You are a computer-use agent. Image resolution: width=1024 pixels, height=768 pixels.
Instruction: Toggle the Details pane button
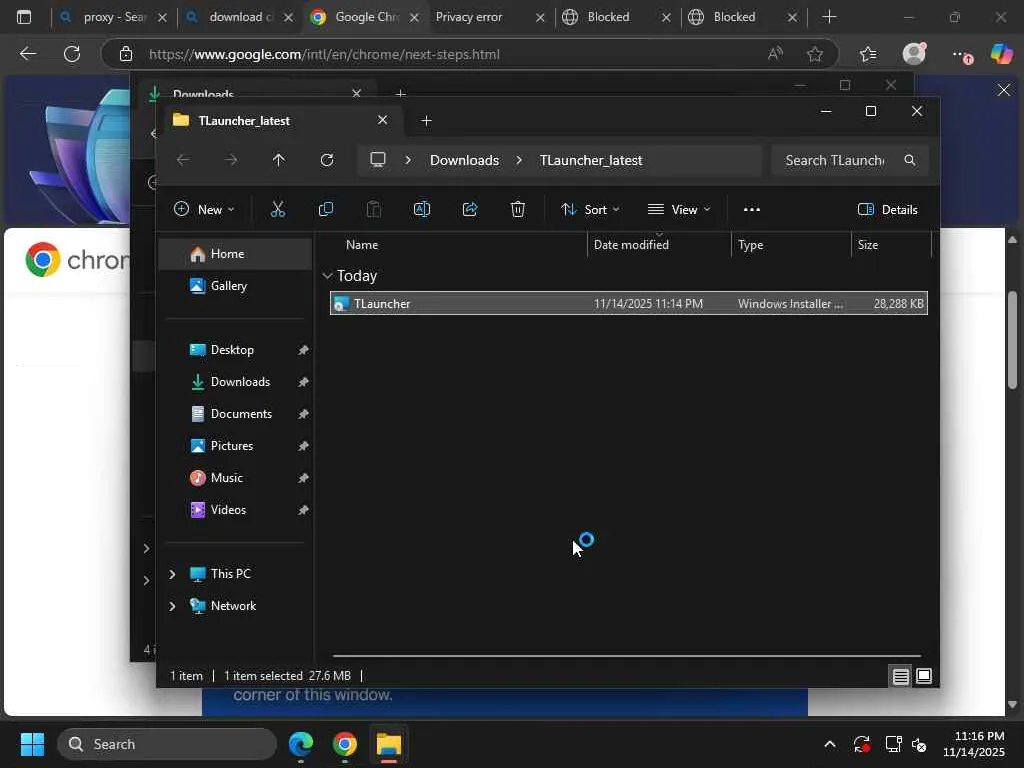click(888, 209)
